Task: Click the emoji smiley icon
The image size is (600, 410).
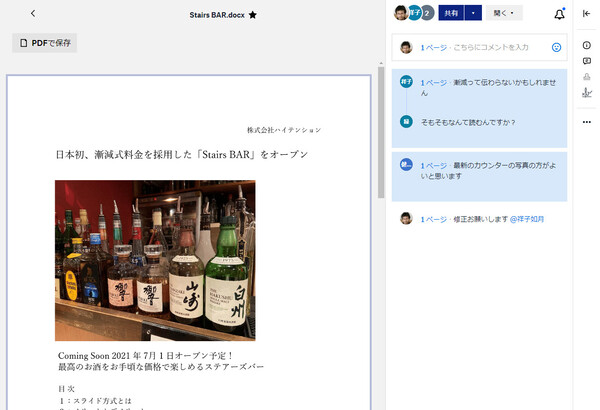Action: (x=556, y=47)
